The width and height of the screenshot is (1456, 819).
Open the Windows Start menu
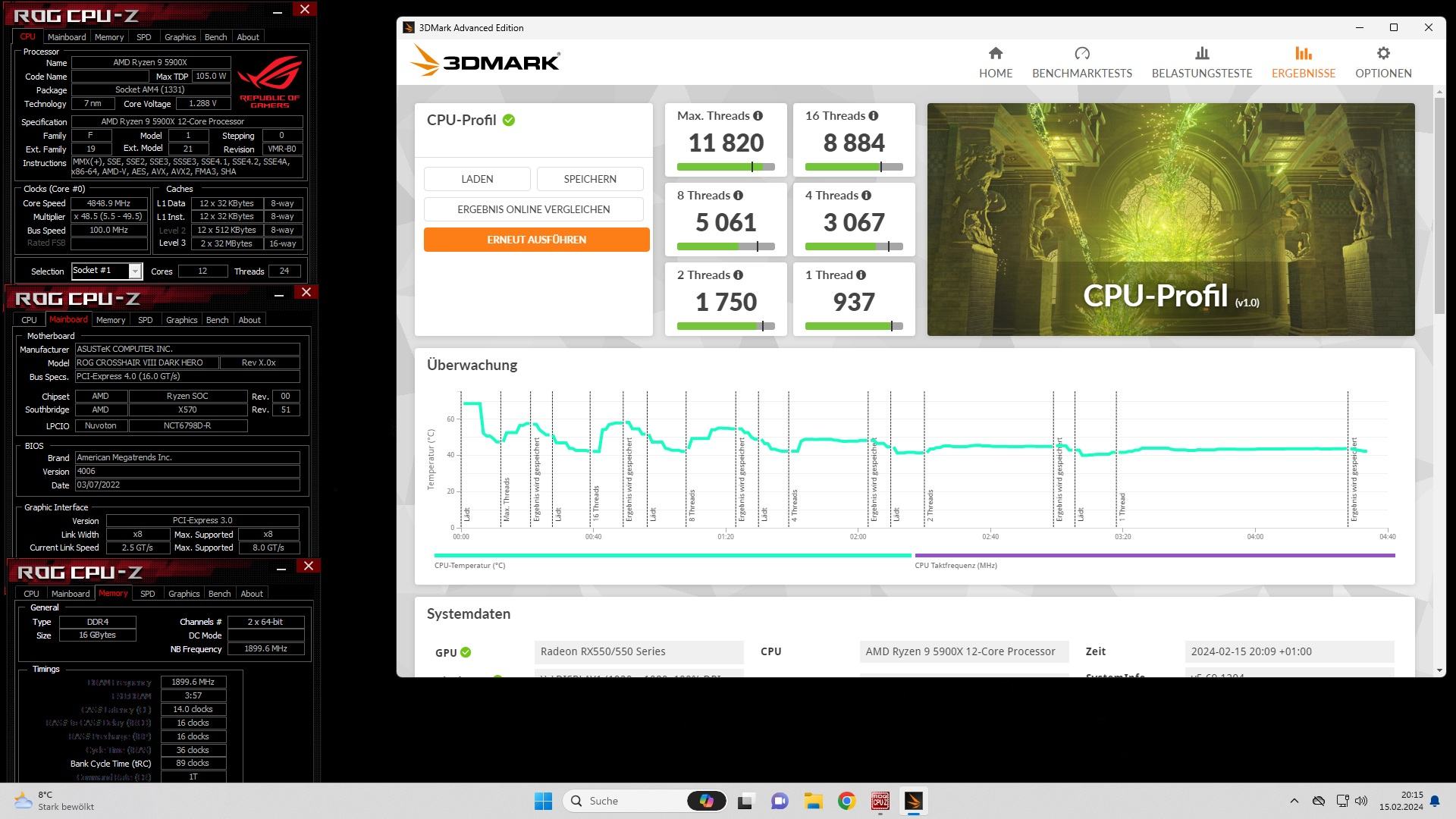click(x=543, y=801)
